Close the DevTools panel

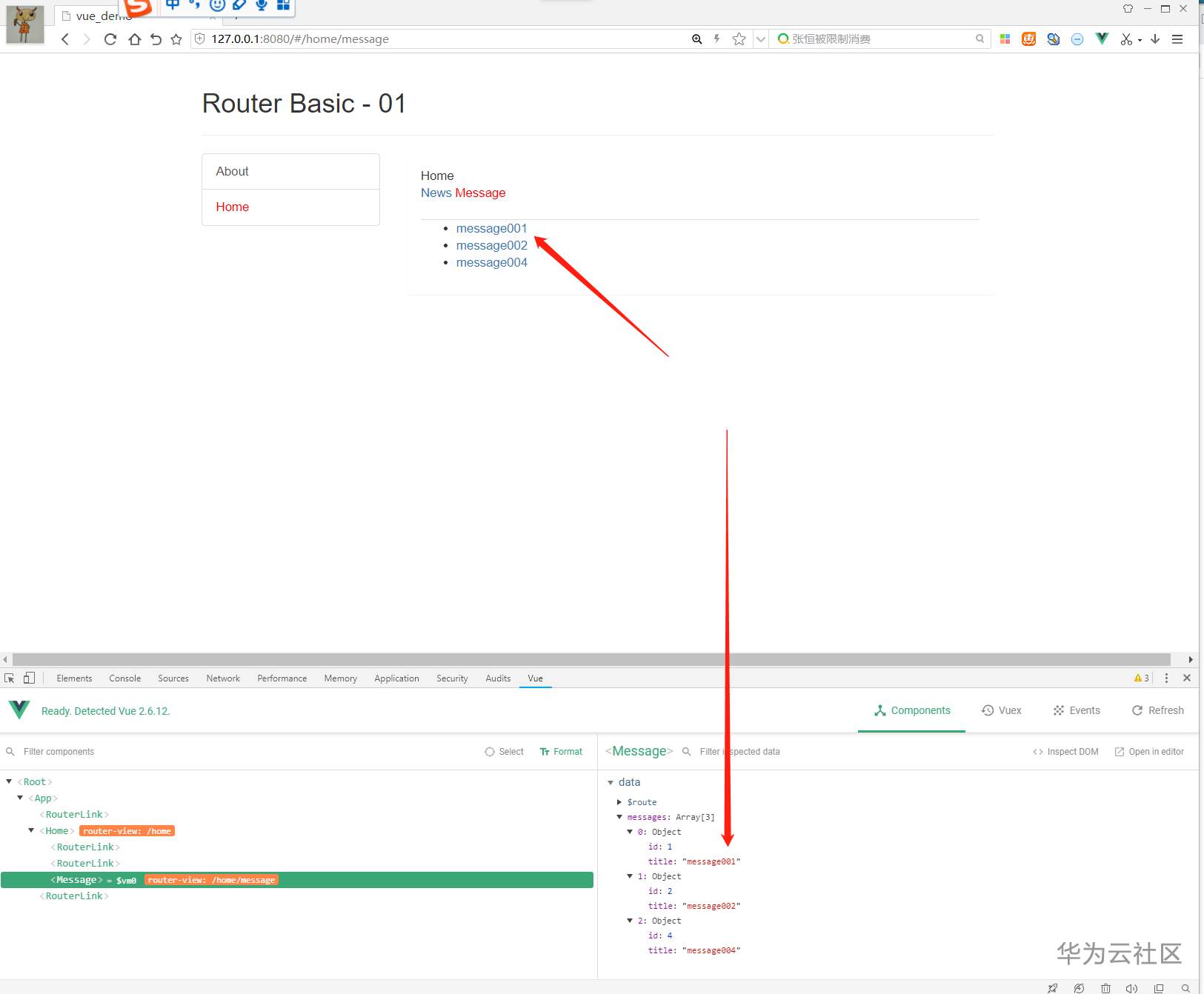[x=1187, y=678]
